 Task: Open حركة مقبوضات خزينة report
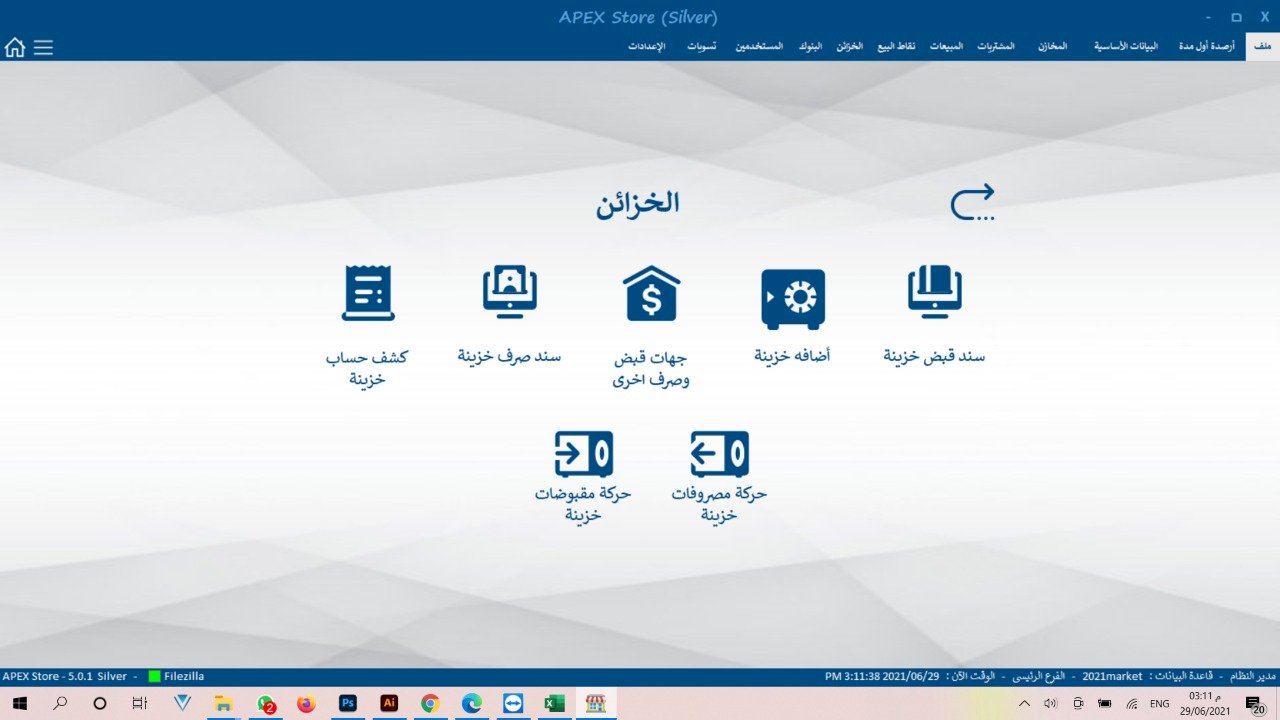(x=583, y=455)
